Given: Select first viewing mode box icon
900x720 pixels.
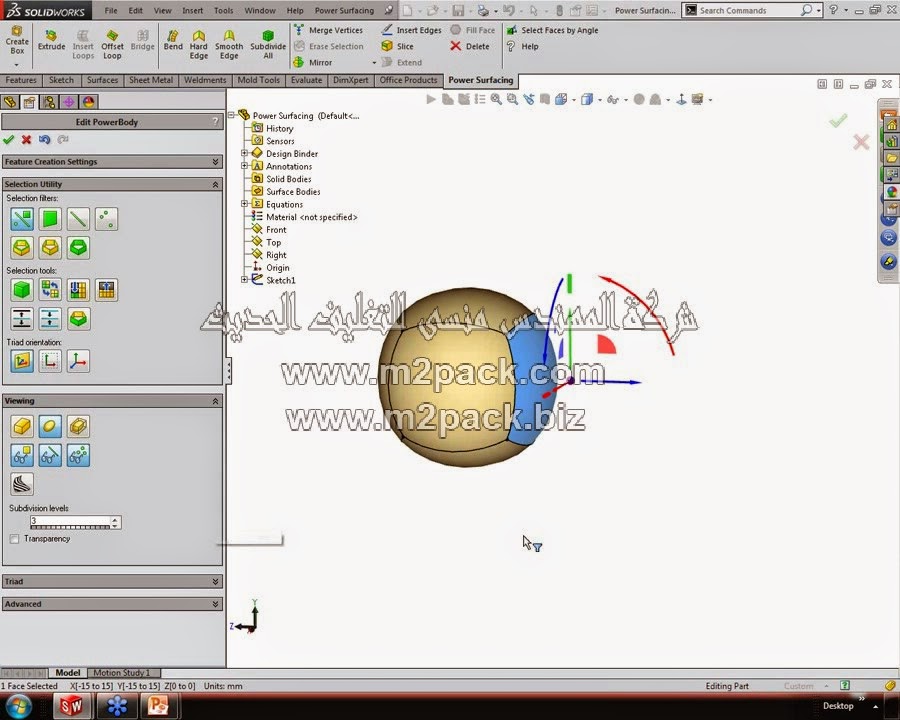Looking at the screenshot, I should pos(22,426).
